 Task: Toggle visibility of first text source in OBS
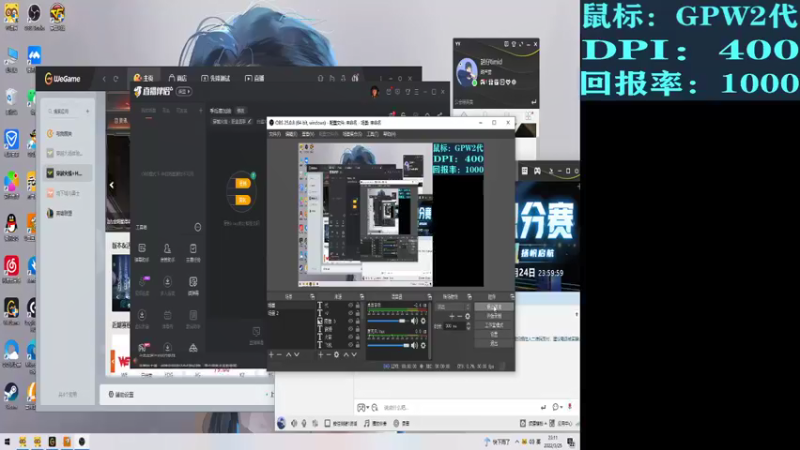[x=351, y=305]
